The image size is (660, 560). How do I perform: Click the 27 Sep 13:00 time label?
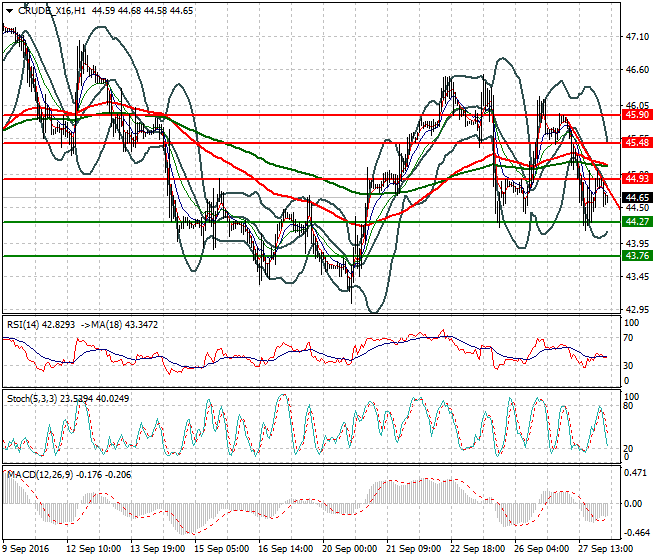pos(606,549)
